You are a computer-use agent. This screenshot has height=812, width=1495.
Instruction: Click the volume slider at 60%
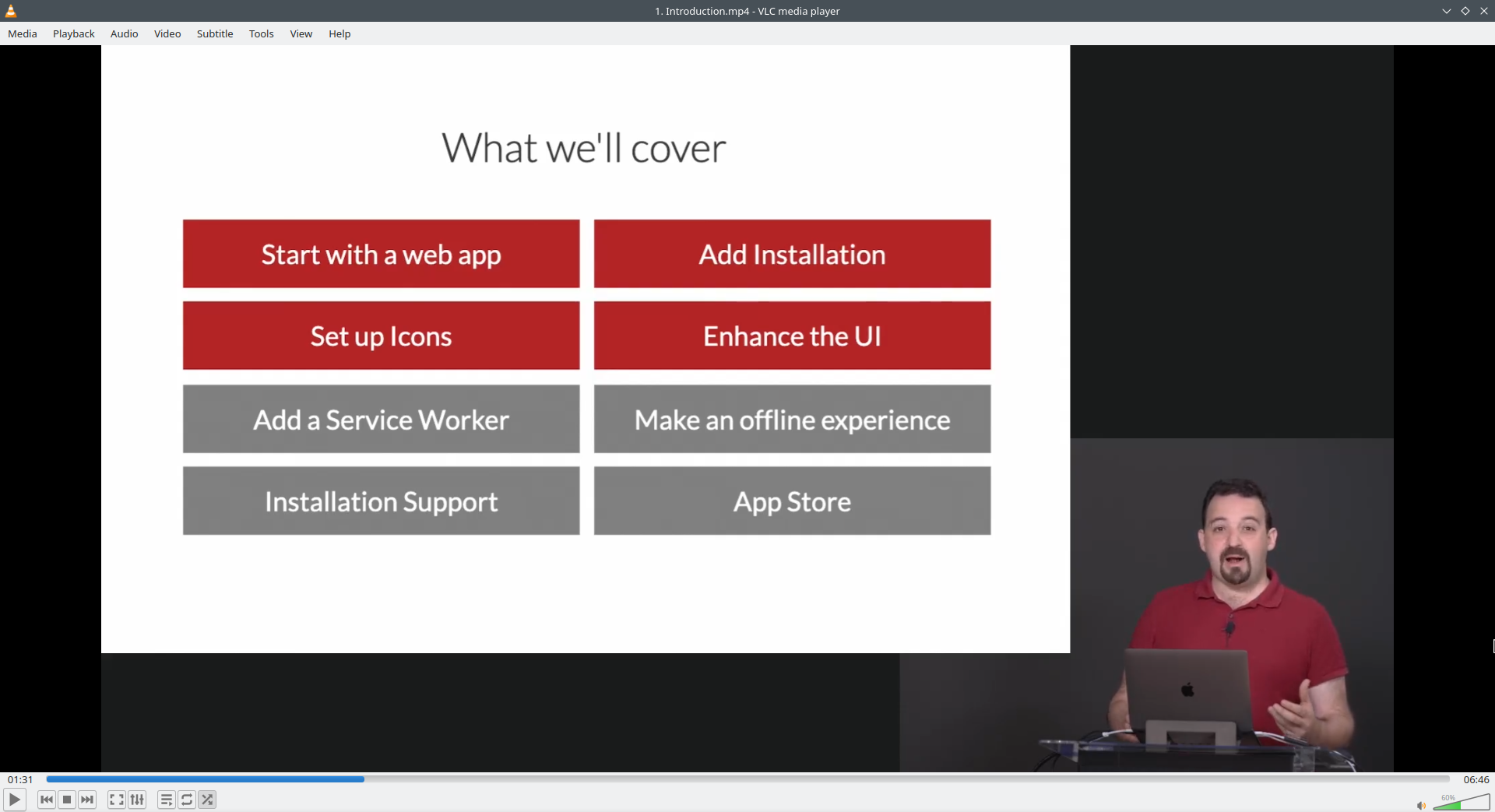[1462, 802]
